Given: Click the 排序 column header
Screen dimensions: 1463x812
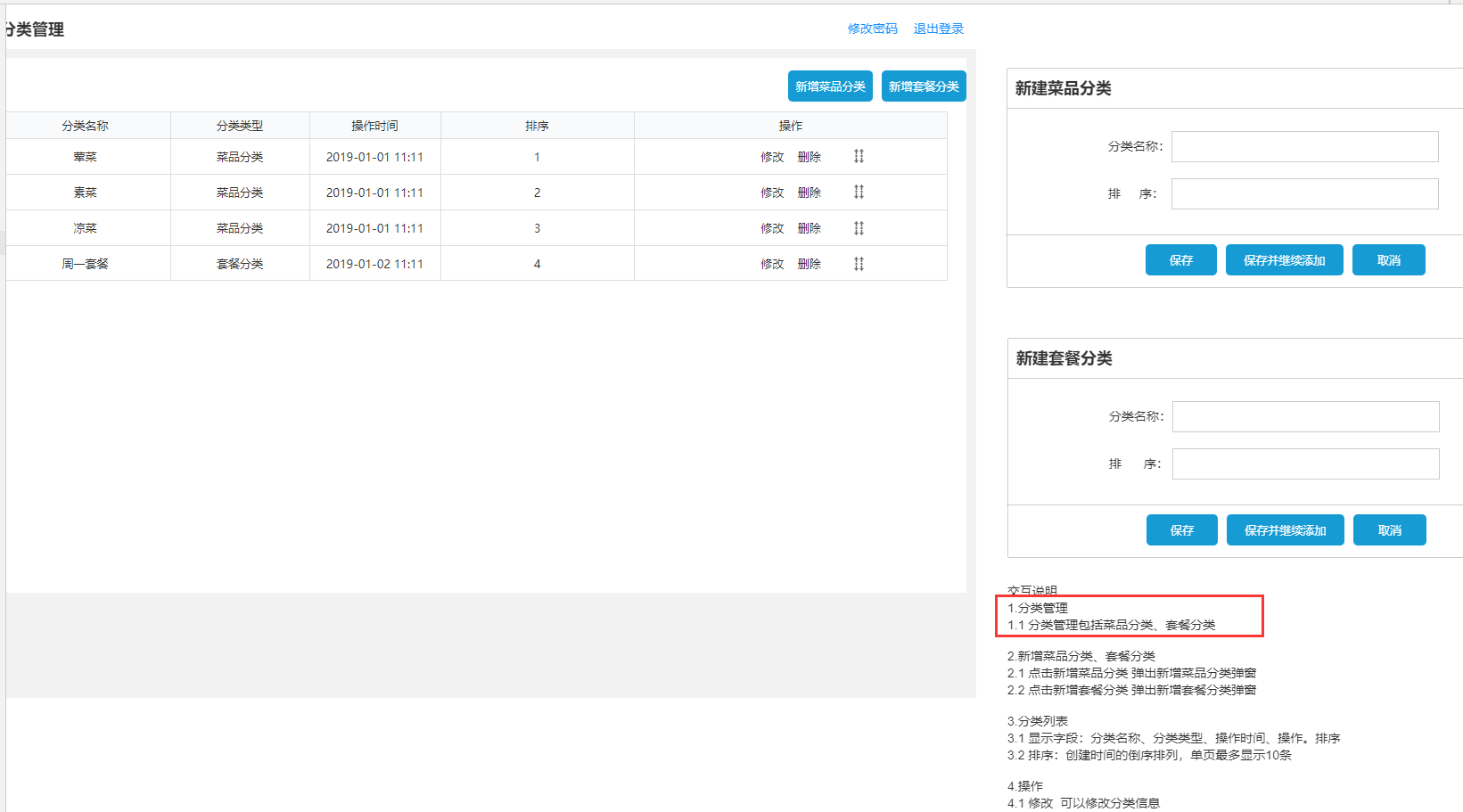Looking at the screenshot, I should tap(537, 126).
